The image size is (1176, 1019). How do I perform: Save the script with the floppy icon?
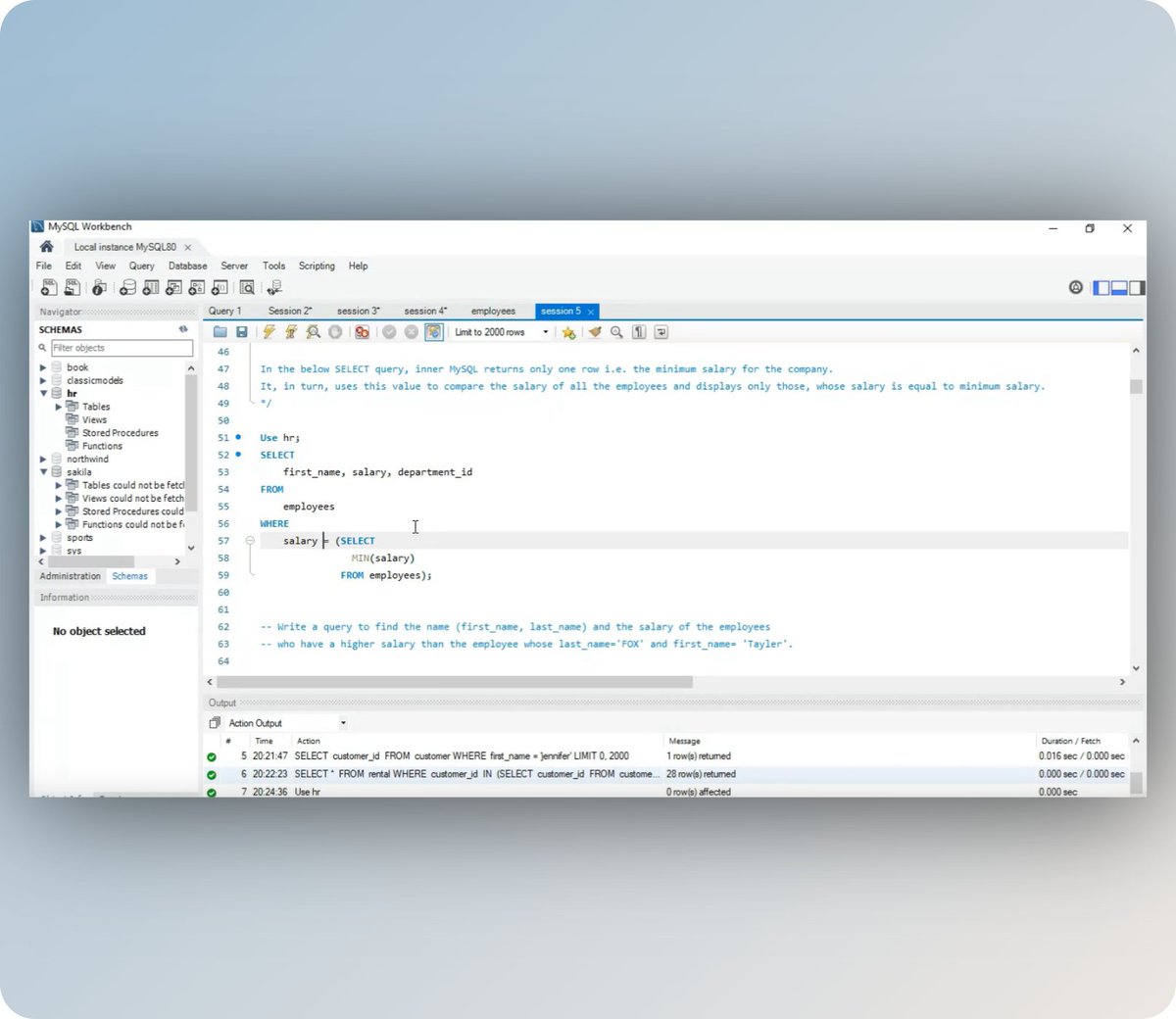pyautogui.click(x=242, y=332)
